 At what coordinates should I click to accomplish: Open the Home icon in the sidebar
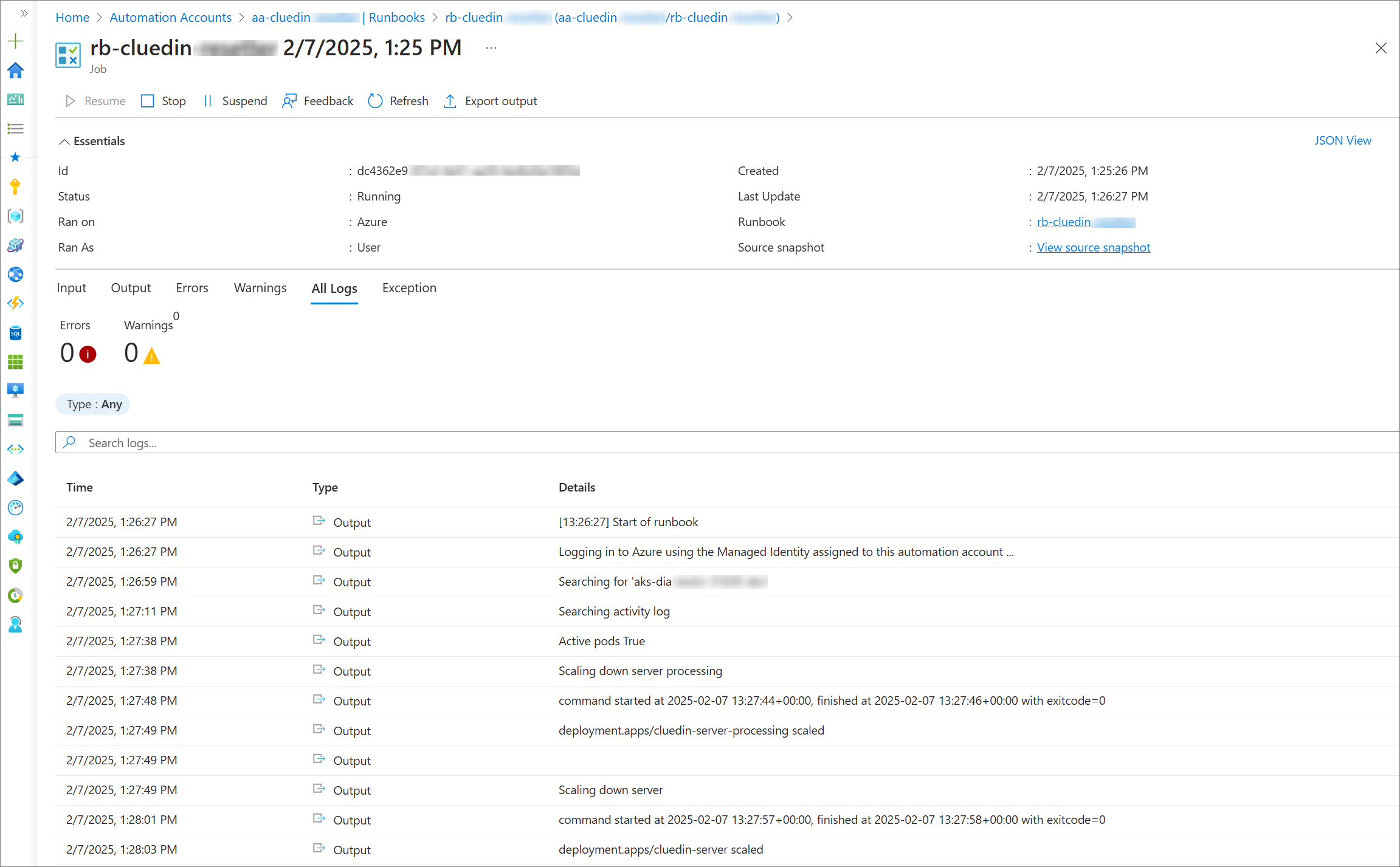pos(15,70)
